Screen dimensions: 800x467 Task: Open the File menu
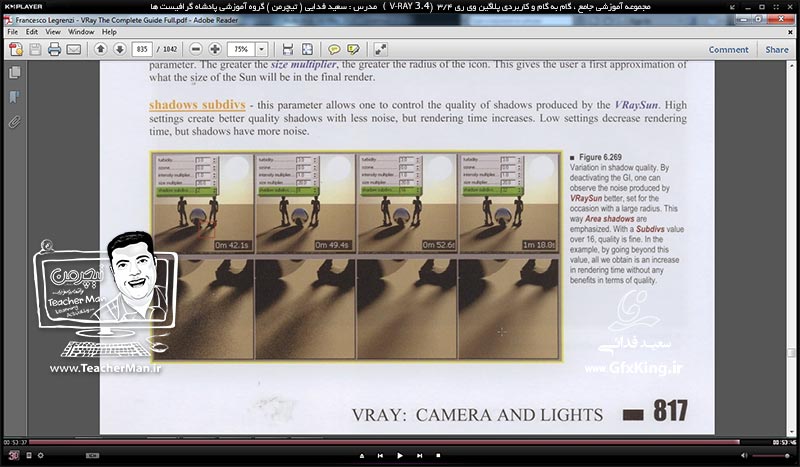point(13,32)
